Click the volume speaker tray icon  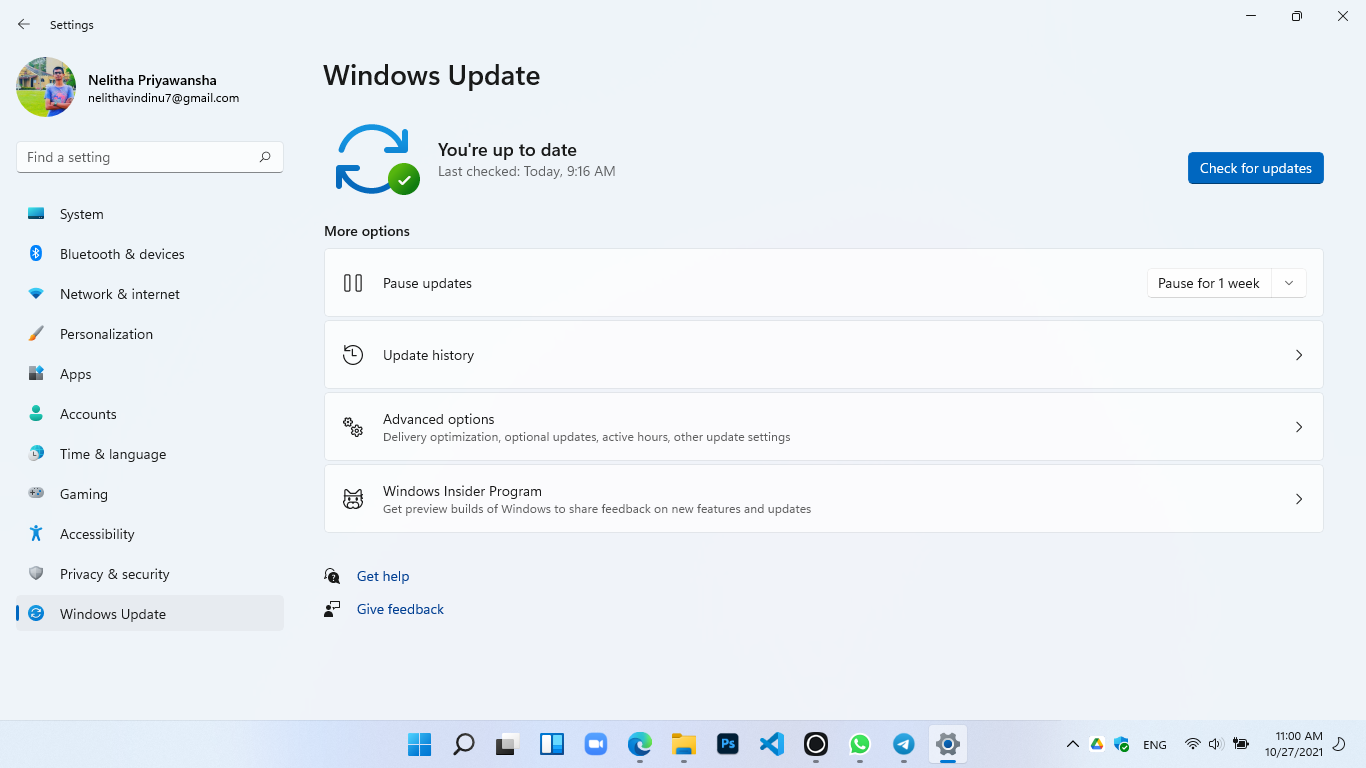pyautogui.click(x=1216, y=744)
